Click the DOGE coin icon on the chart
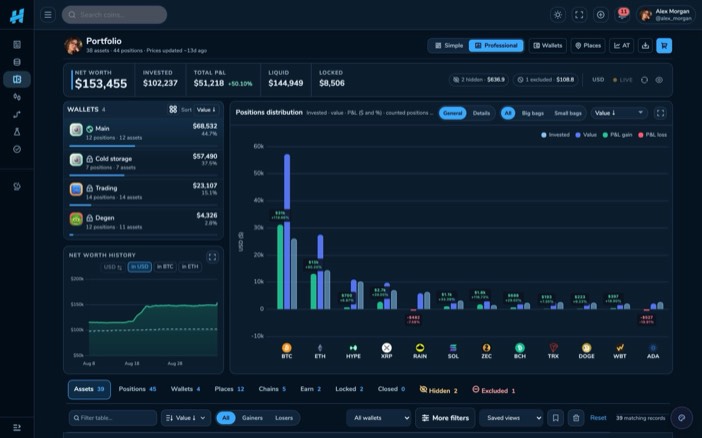 [586, 348]
